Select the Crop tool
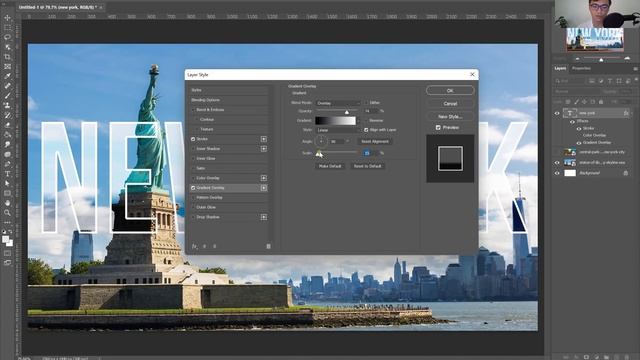This screenshot has width=640, height=360. pyautogui.click(x=7, y=57)
